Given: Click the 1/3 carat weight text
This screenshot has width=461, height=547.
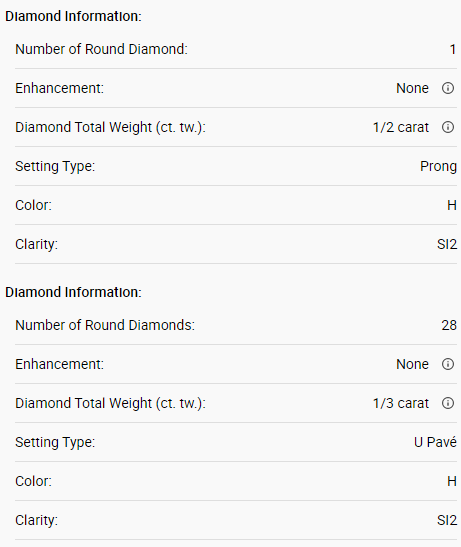Looking at the screenshot, I should [401, 403].
